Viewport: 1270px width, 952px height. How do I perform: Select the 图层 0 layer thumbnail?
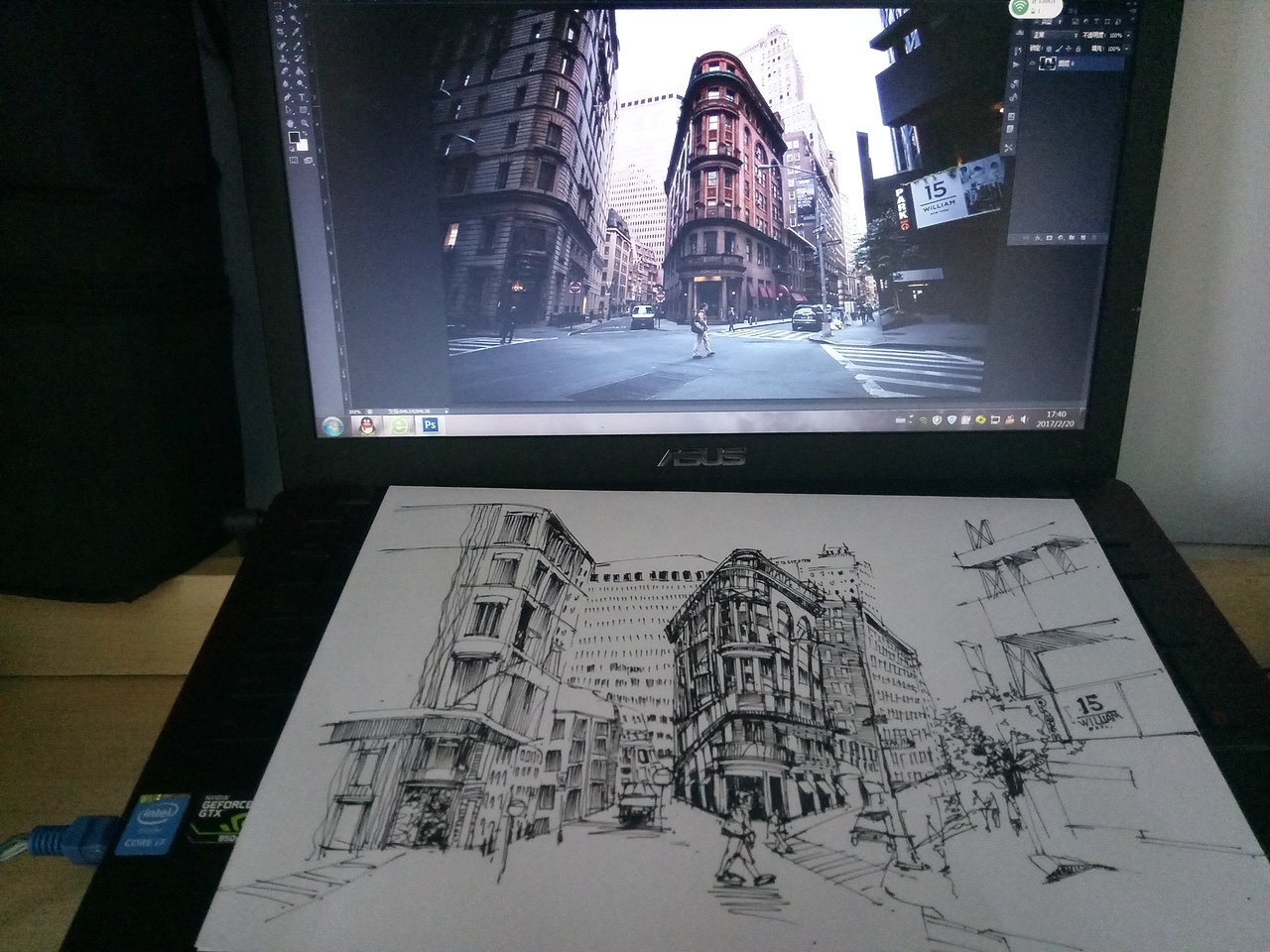[1048, 63]
